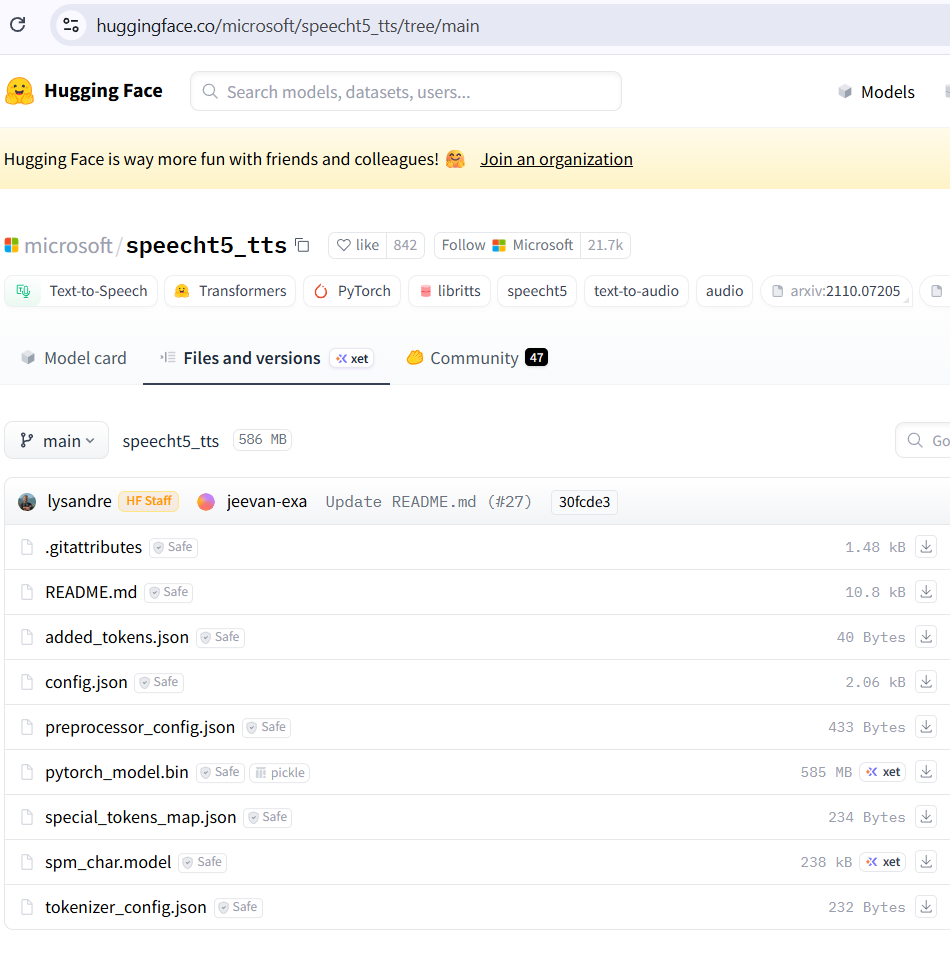Click the xet badge on pytorch_model.bin row
This screenshot has height=957, width=950.
point(883,772)
